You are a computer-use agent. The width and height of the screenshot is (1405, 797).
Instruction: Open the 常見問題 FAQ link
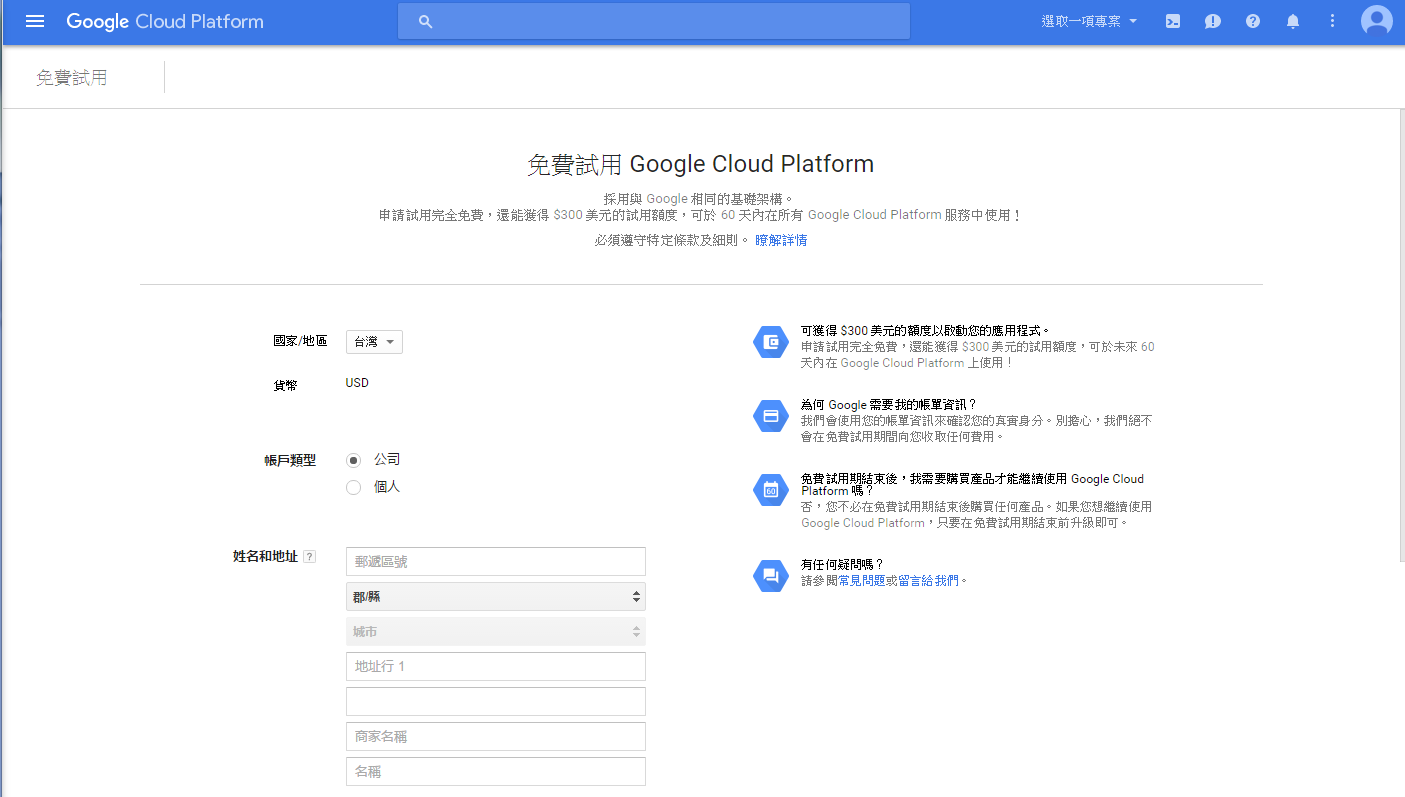point(862,580)
